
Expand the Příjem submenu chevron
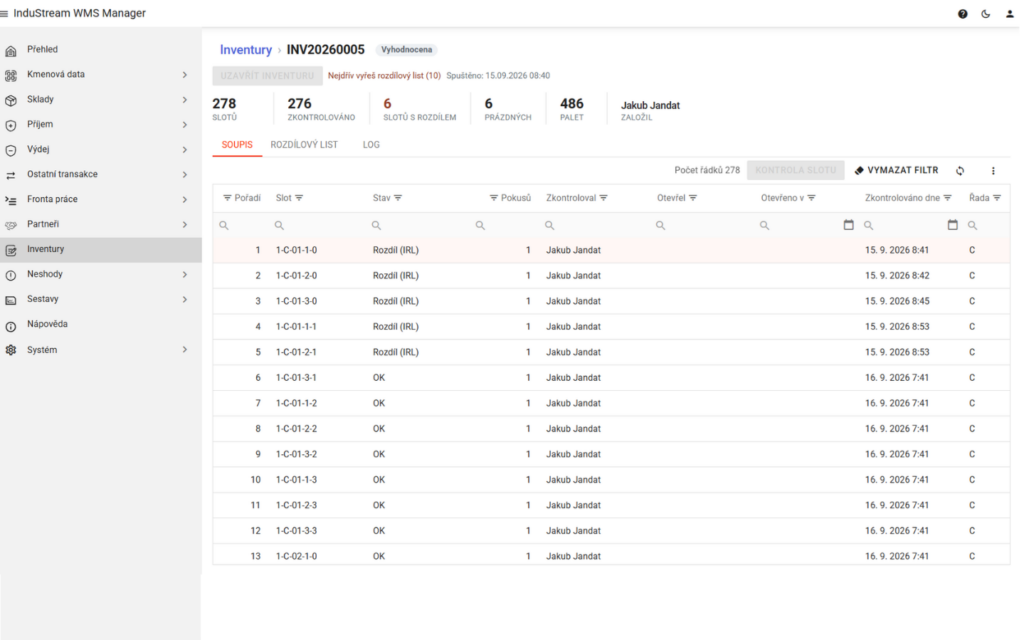coord(185,125)
